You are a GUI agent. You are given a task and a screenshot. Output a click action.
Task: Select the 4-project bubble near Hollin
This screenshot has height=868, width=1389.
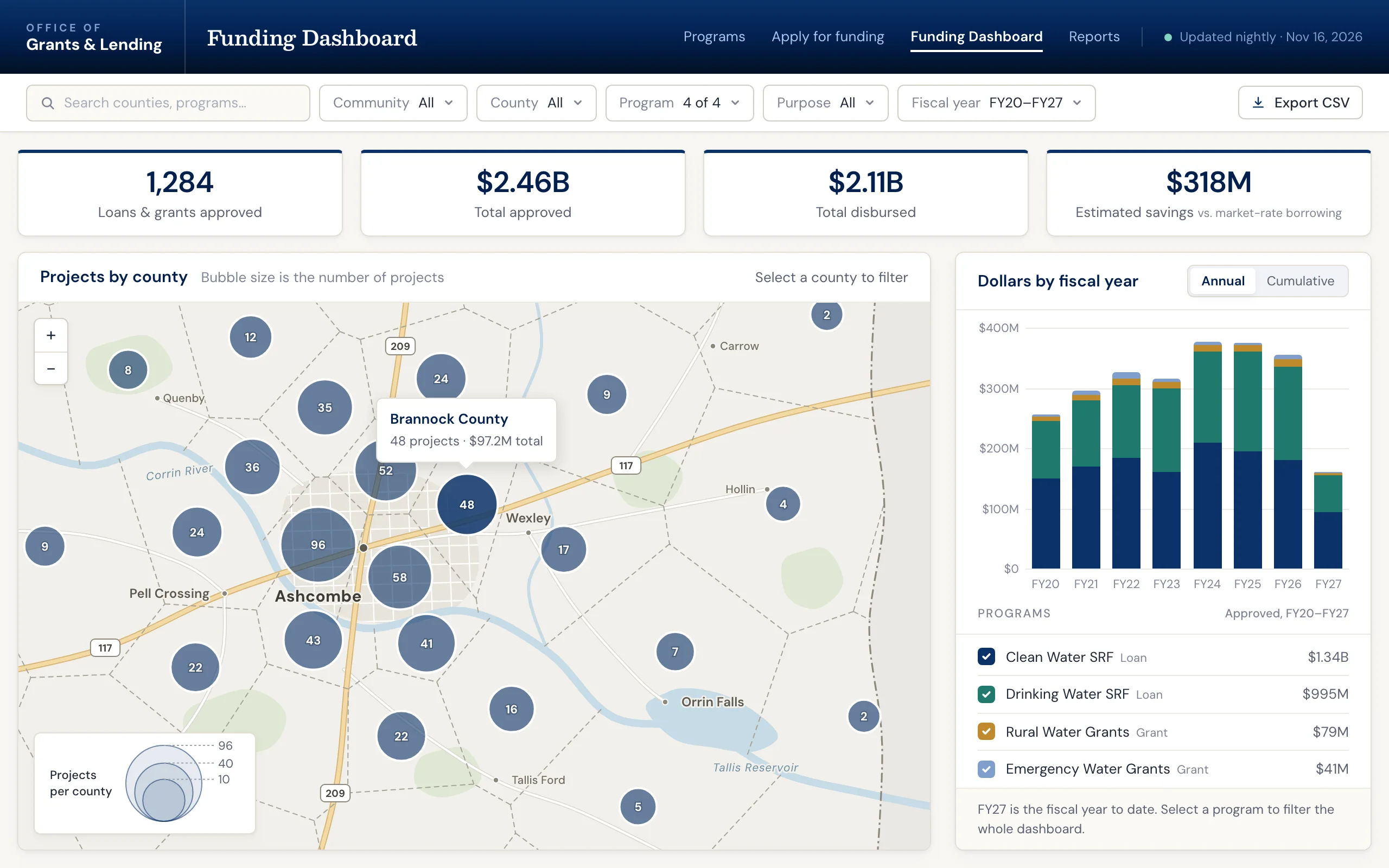point(783,504)
